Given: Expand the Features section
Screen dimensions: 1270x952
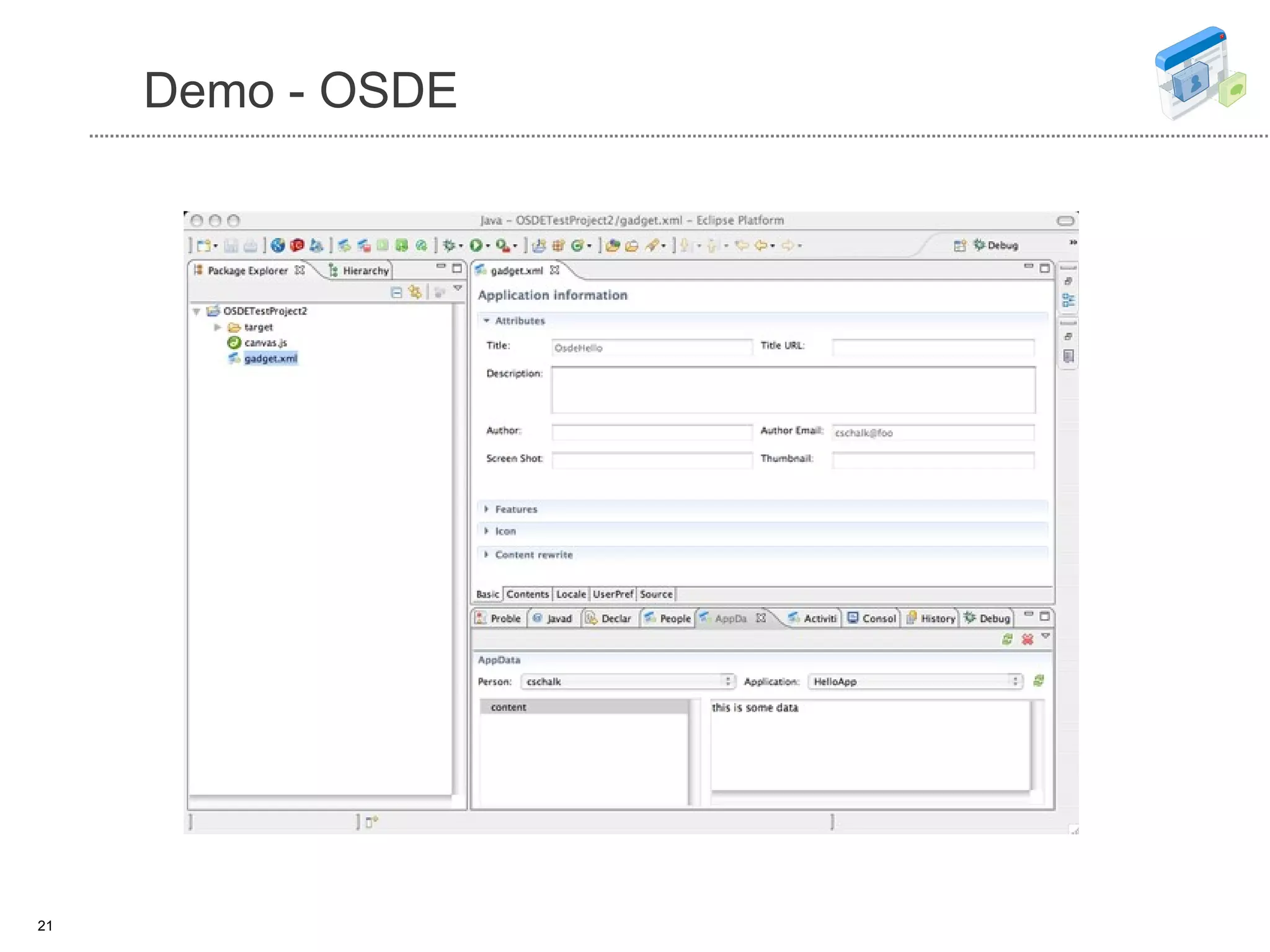Looking at the screenshot, I should coord(486,509).
